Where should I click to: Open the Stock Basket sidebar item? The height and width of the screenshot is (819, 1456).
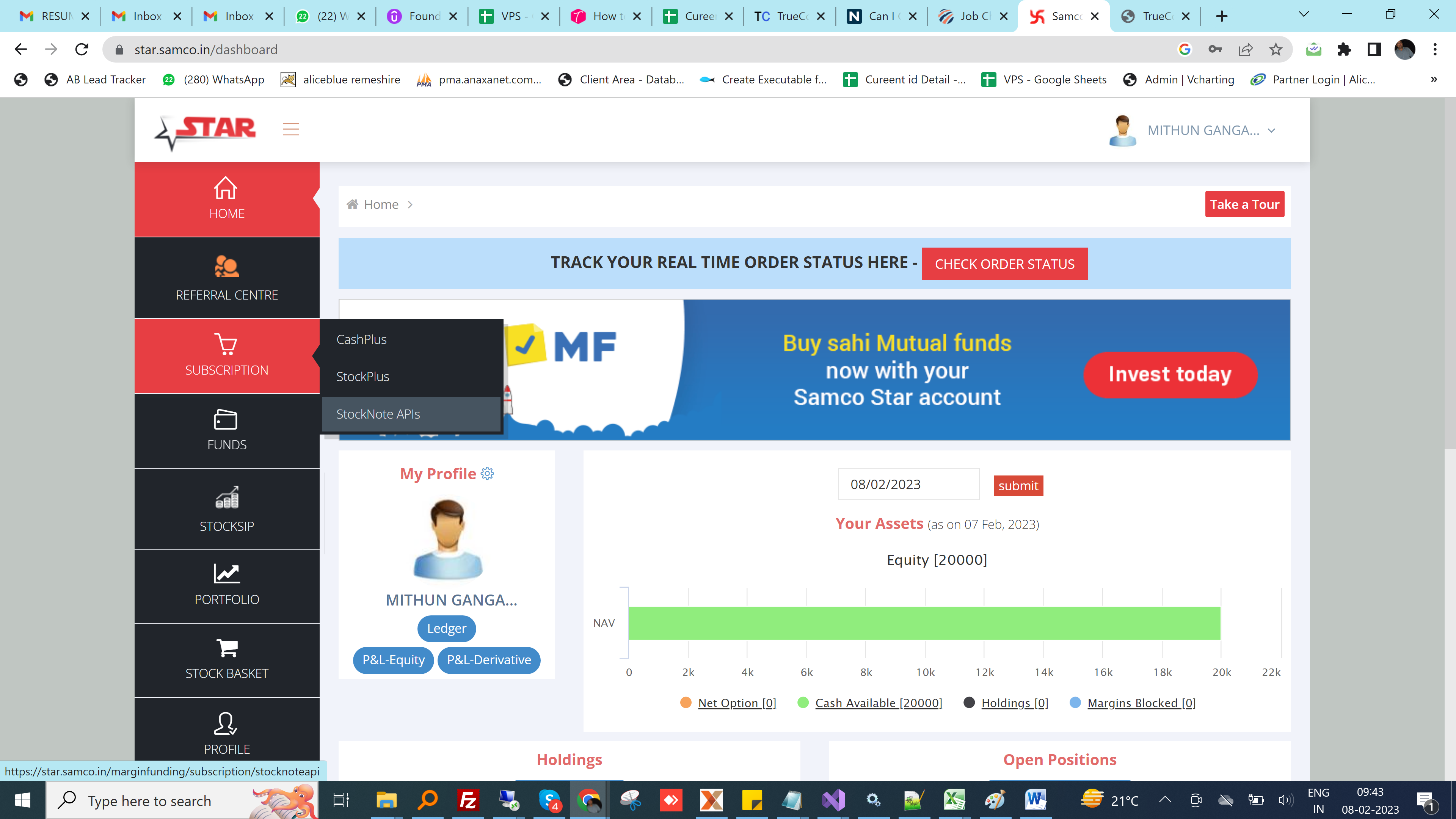coord(227,660)
